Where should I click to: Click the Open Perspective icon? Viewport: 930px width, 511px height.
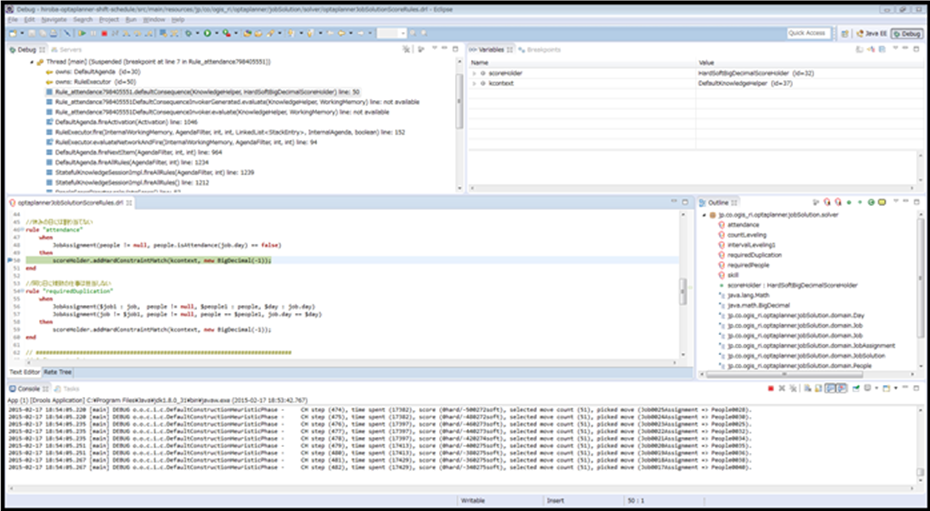point(845,34)
